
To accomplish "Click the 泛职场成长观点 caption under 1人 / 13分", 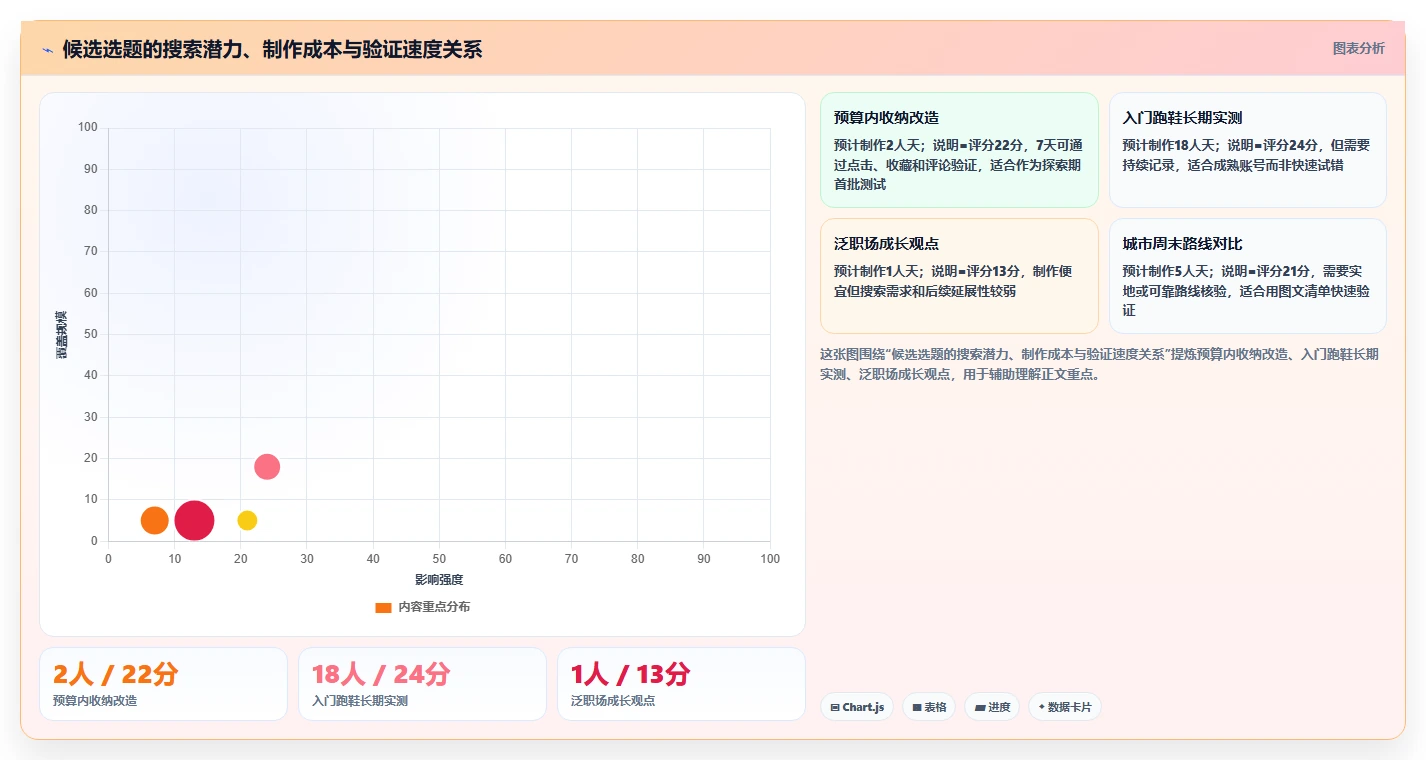I will tap(613, 701).
